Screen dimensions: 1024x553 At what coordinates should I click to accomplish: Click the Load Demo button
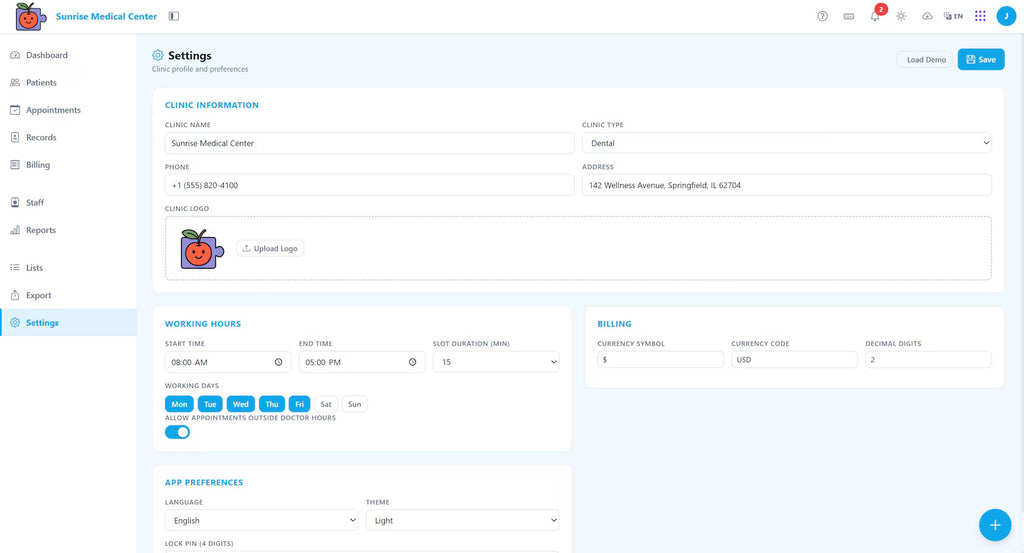coord(925,59)
